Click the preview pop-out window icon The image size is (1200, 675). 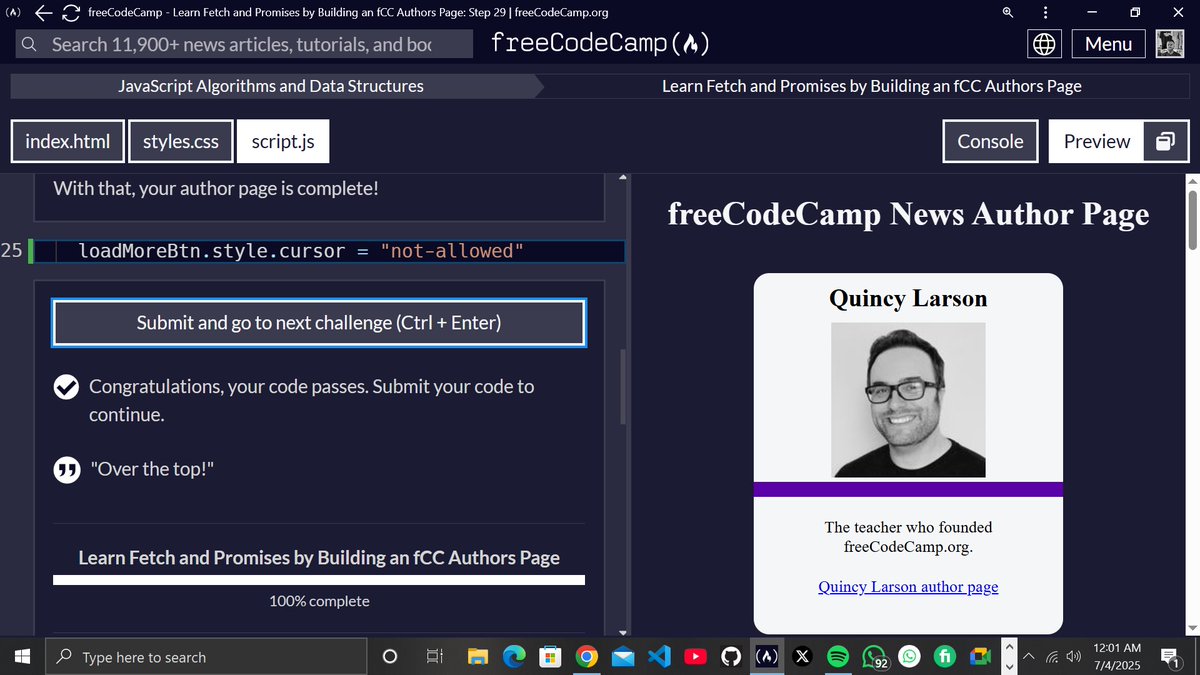(1165, 142)
